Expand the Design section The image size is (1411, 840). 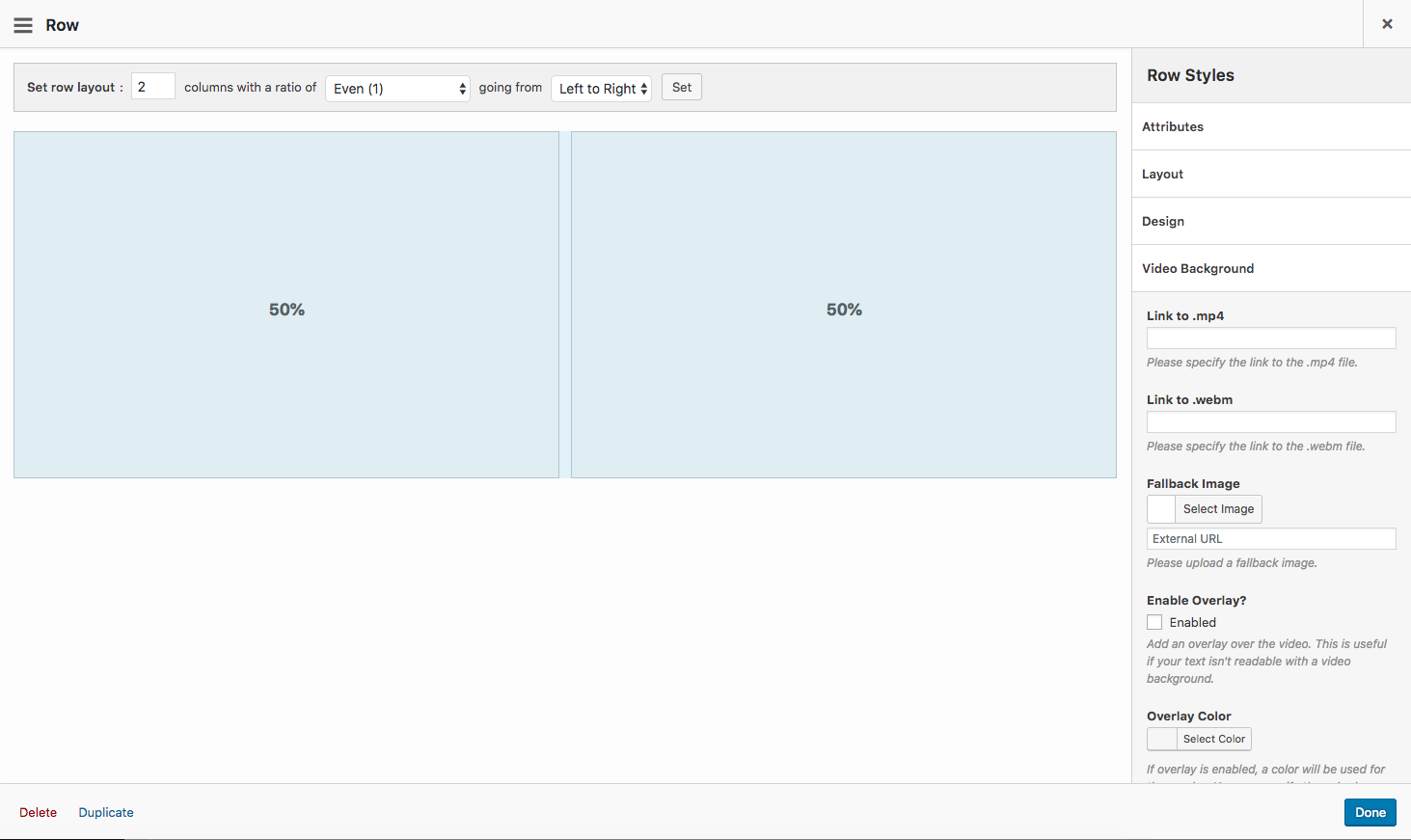pyautogui.click(x=1271, y=221)
